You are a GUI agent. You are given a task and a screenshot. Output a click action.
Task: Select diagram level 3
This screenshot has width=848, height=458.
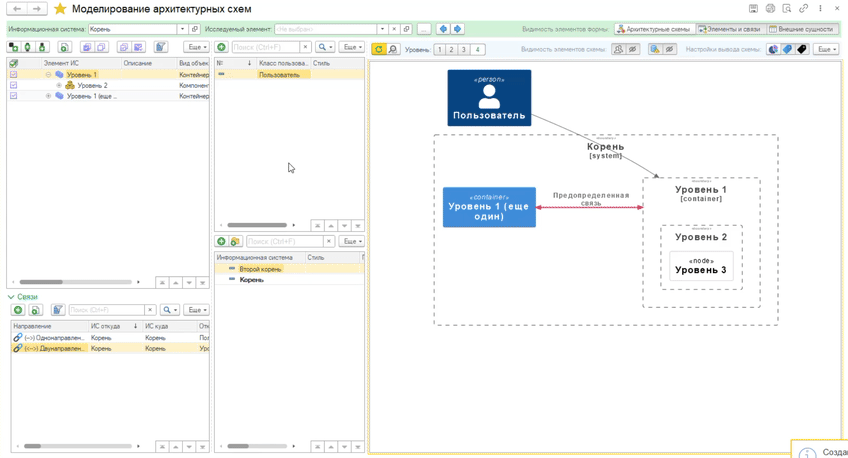pyautogui.click(x=463, y=49)
